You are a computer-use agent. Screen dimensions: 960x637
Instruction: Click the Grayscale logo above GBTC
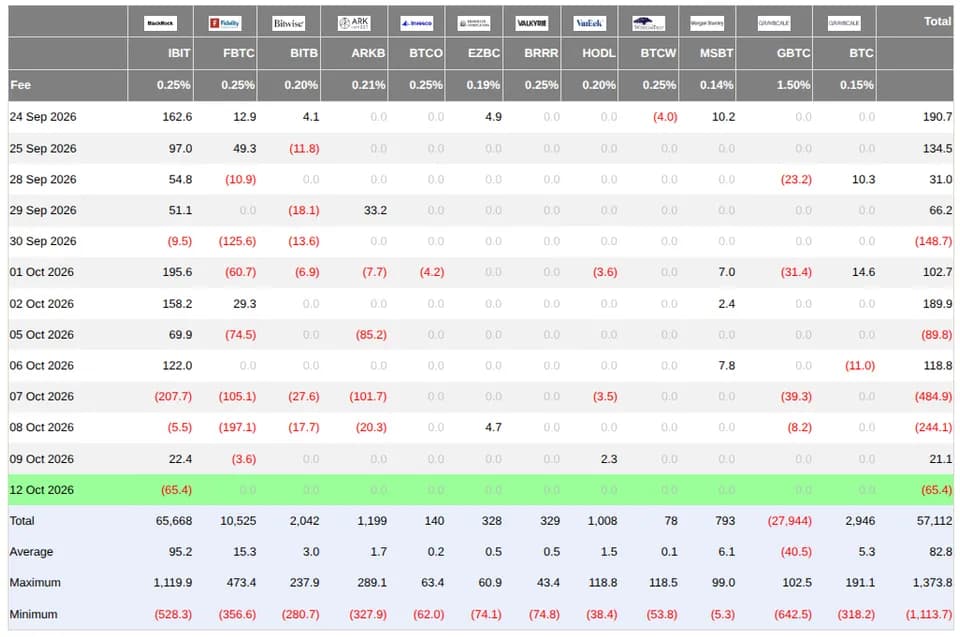click(774, 23)
